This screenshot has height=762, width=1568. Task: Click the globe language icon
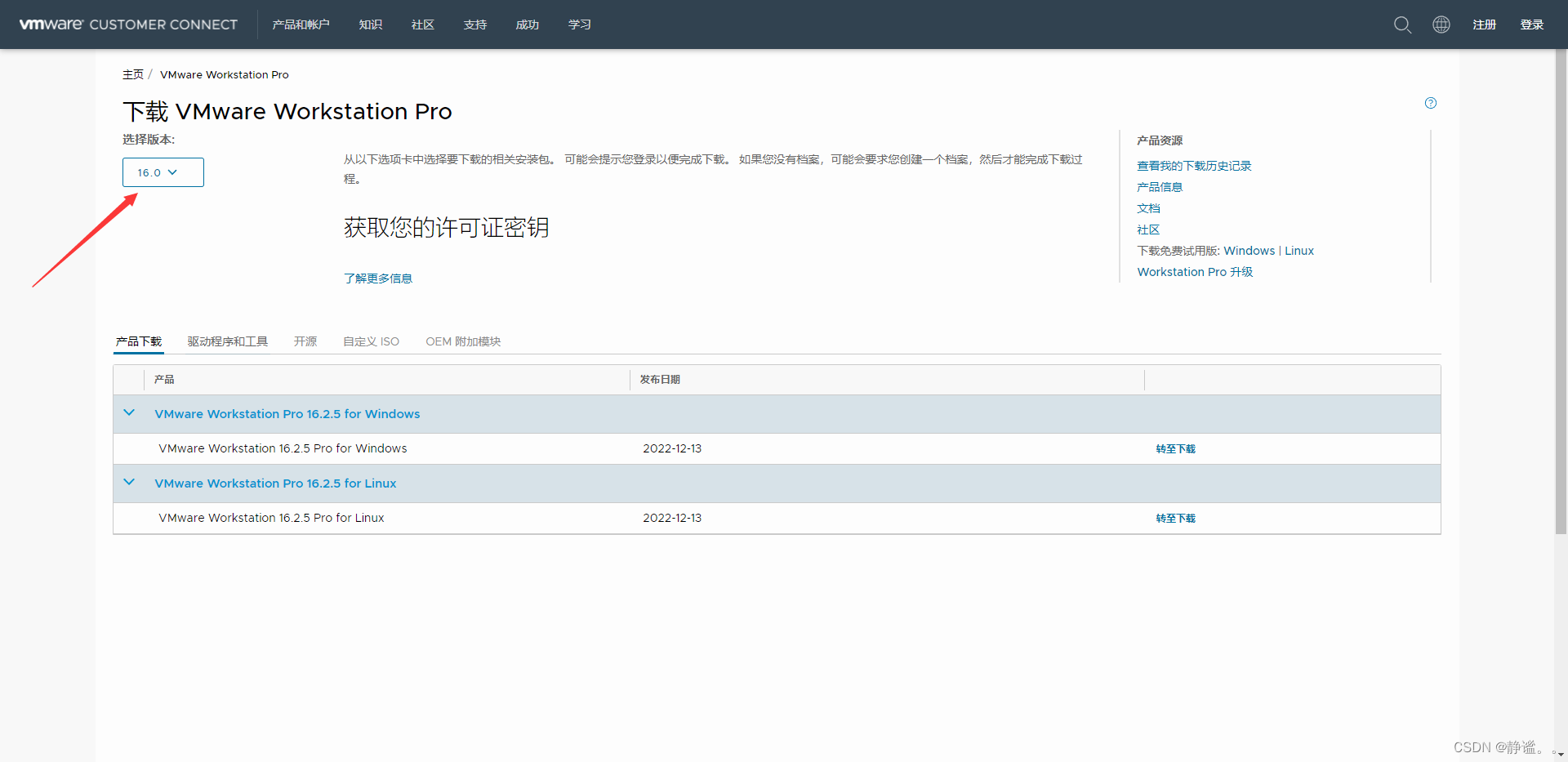(x=1441, y=25)
